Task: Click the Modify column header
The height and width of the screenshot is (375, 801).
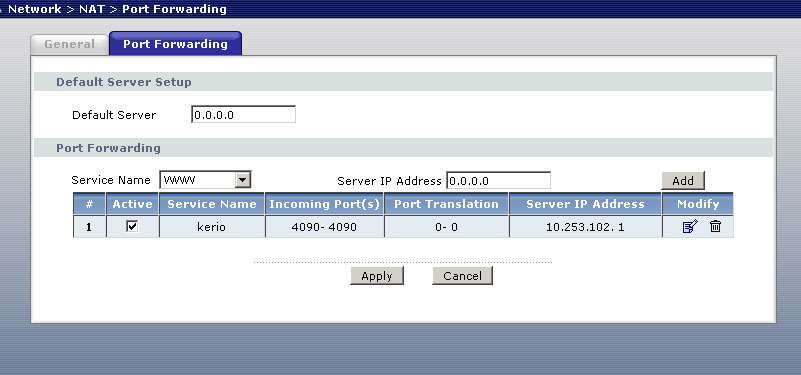Action: pyautogui.click(x=698, y=204)
